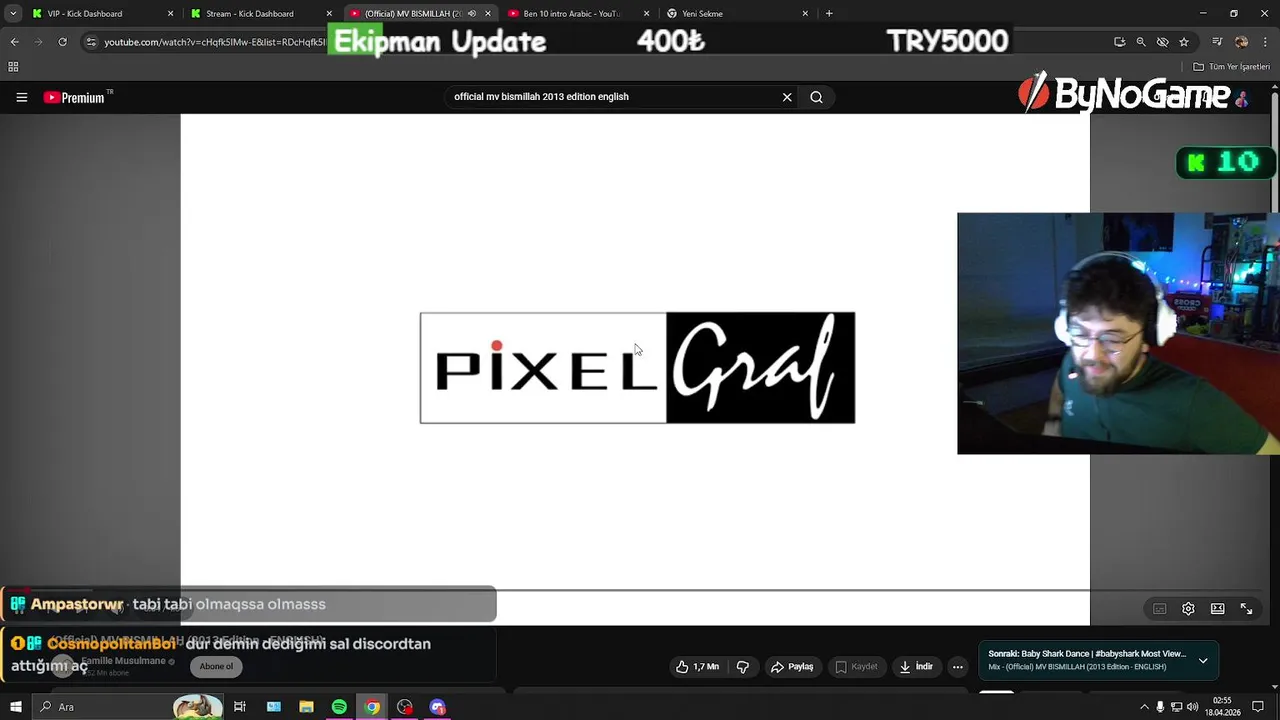Open the Chrome zoom magnifier icon
1280x720 pixels.
[1141, 42]
